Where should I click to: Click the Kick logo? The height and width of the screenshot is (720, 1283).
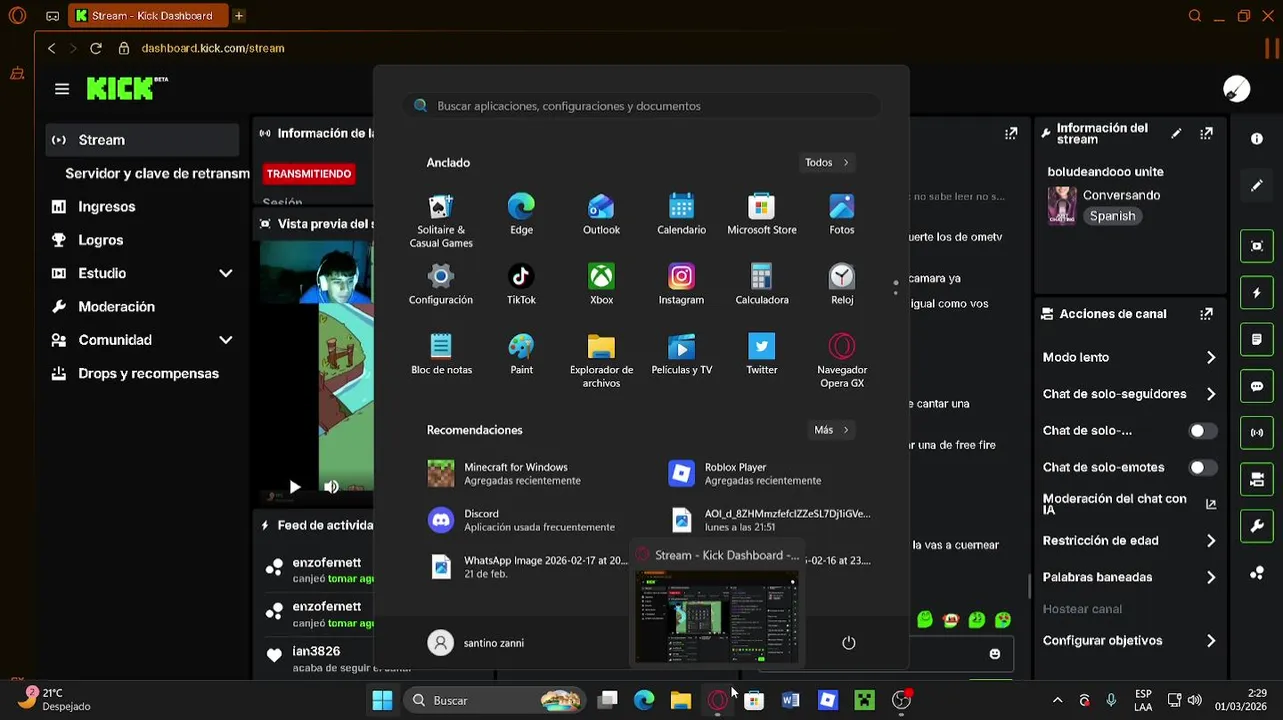(x=127, y=88)
